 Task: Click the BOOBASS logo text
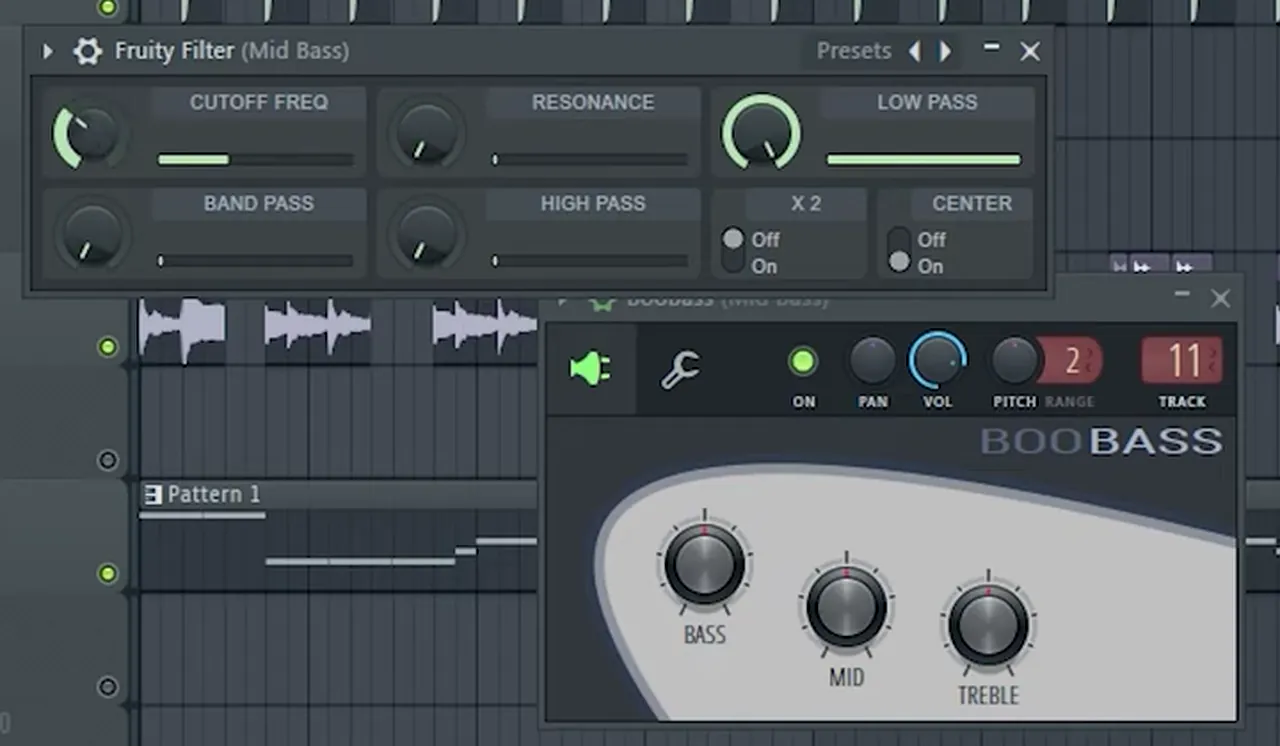[x=1101, y=441]
